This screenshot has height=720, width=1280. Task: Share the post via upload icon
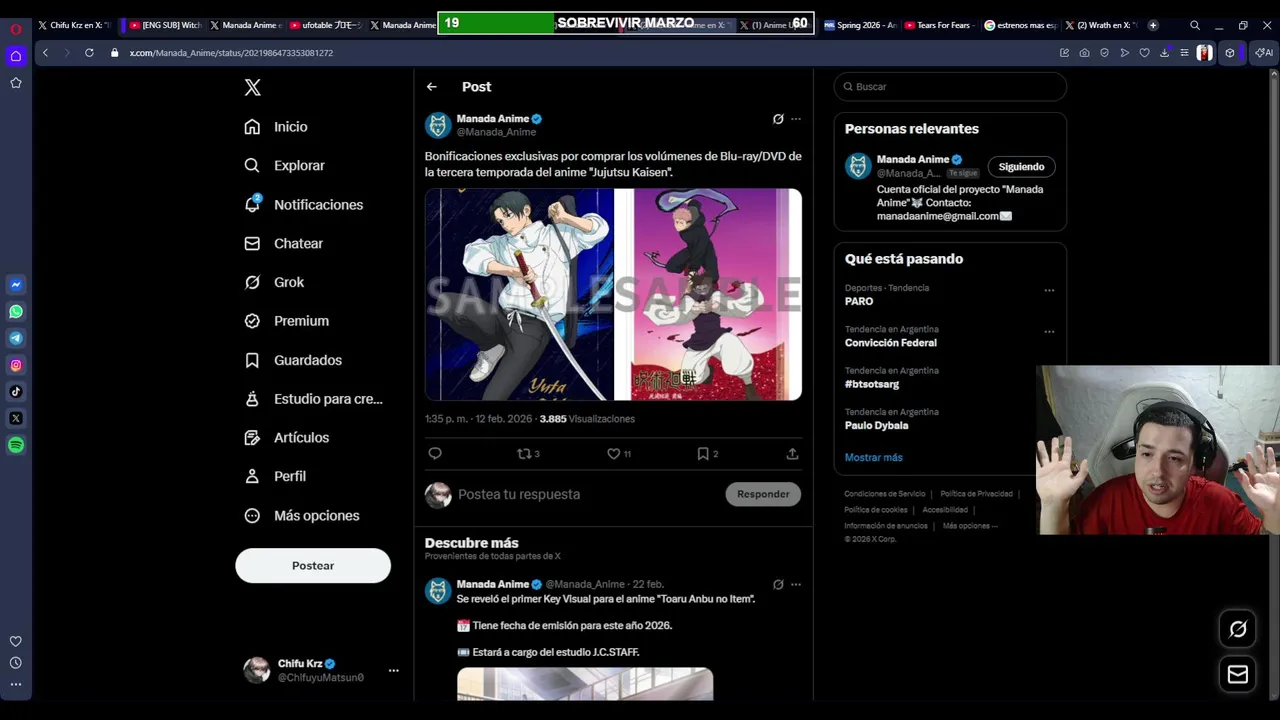792,454
